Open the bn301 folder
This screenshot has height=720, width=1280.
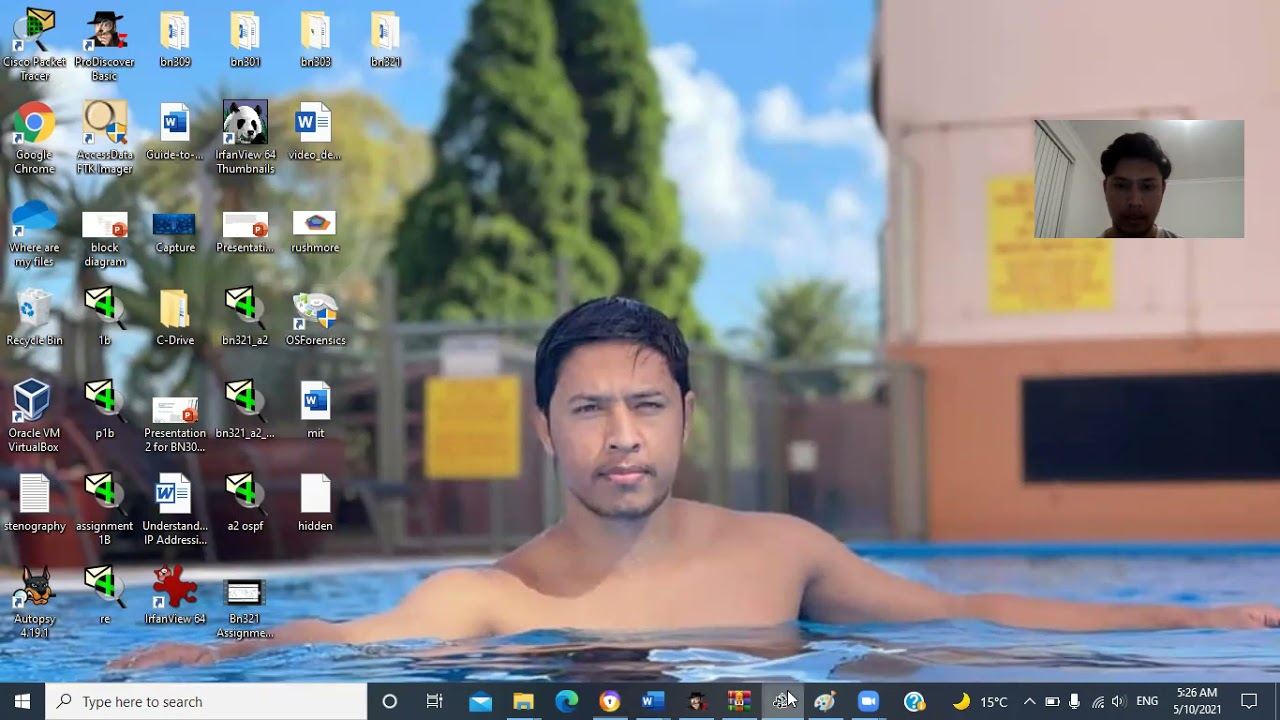(245, 40)
